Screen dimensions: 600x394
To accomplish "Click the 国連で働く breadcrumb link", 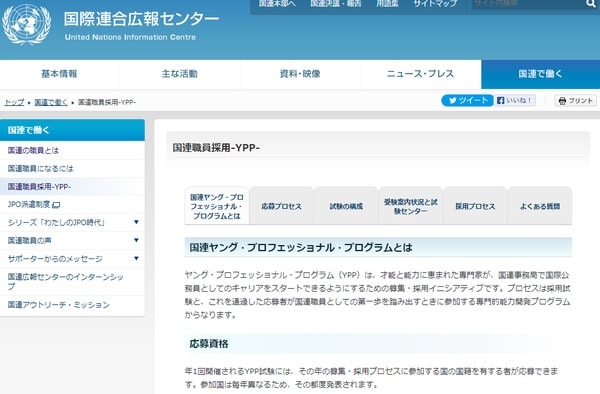I will click(51, 102).
